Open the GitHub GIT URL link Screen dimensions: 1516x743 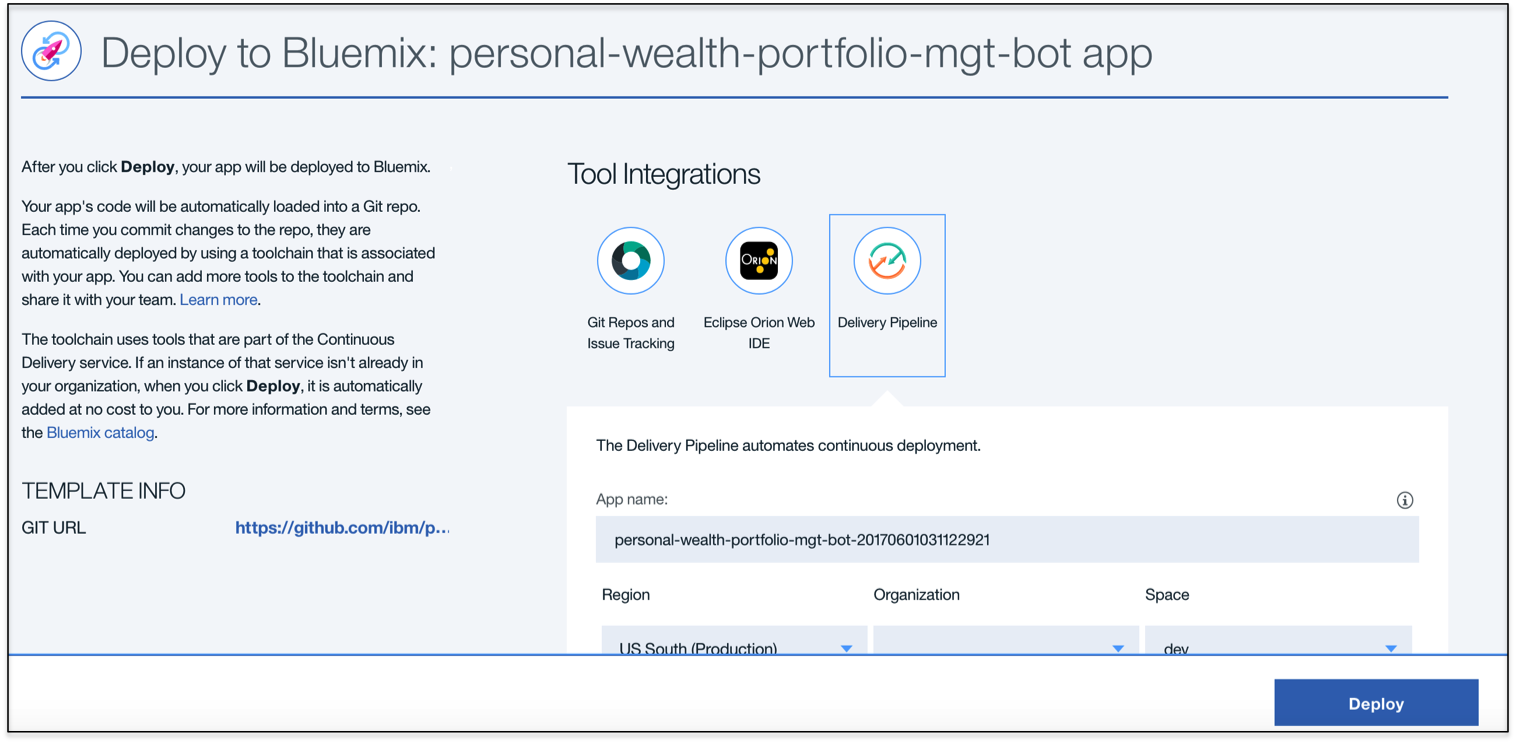pyautogui.click(x=342, y=528)
